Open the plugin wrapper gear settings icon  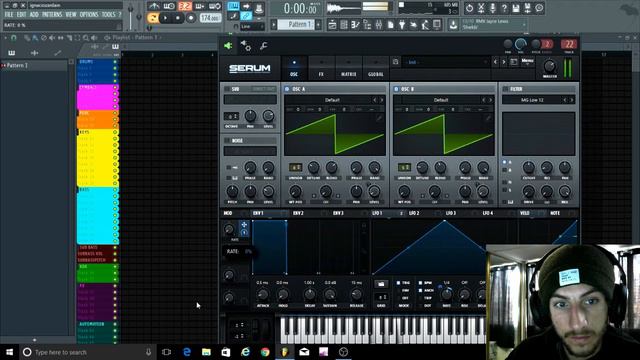tap(246, 46)
